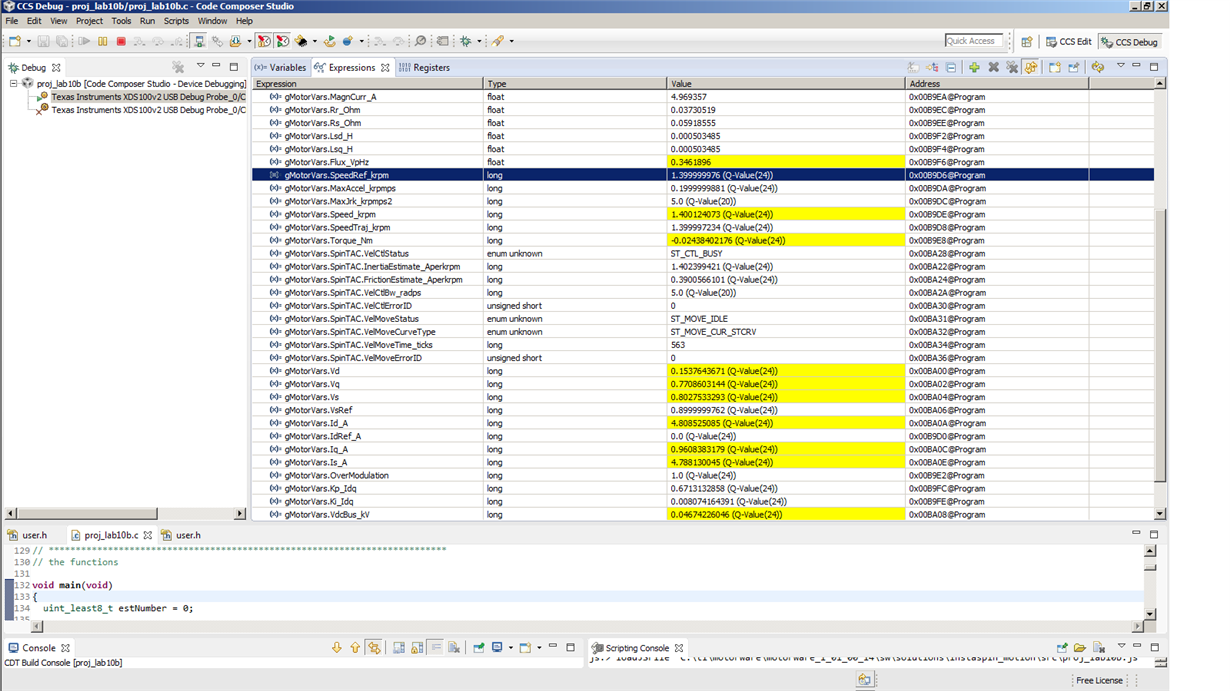Switch to the CCS Edit perspective
This screenshot has height=691, width=1230.
tap(1068, 42)
